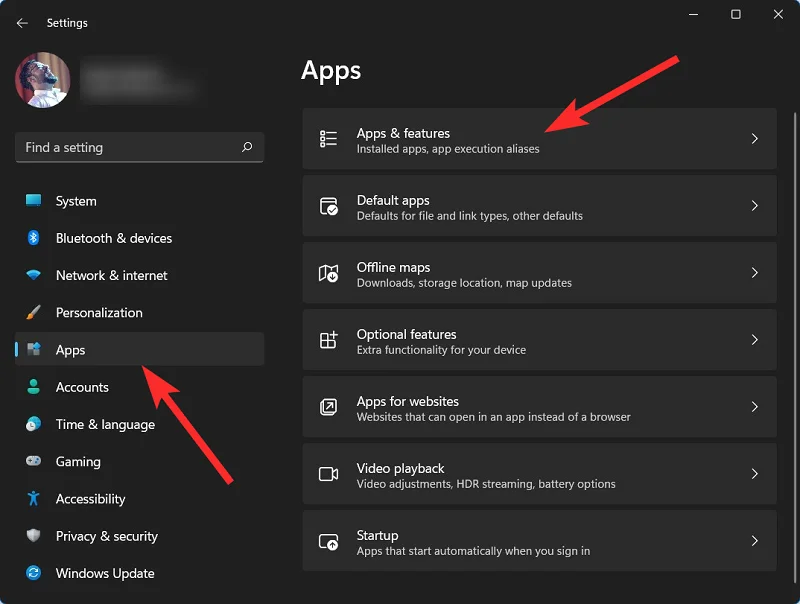Viewport: 800px width, 604px height.
Task: Click the search magnifier icon
Action: pos(247,147)
